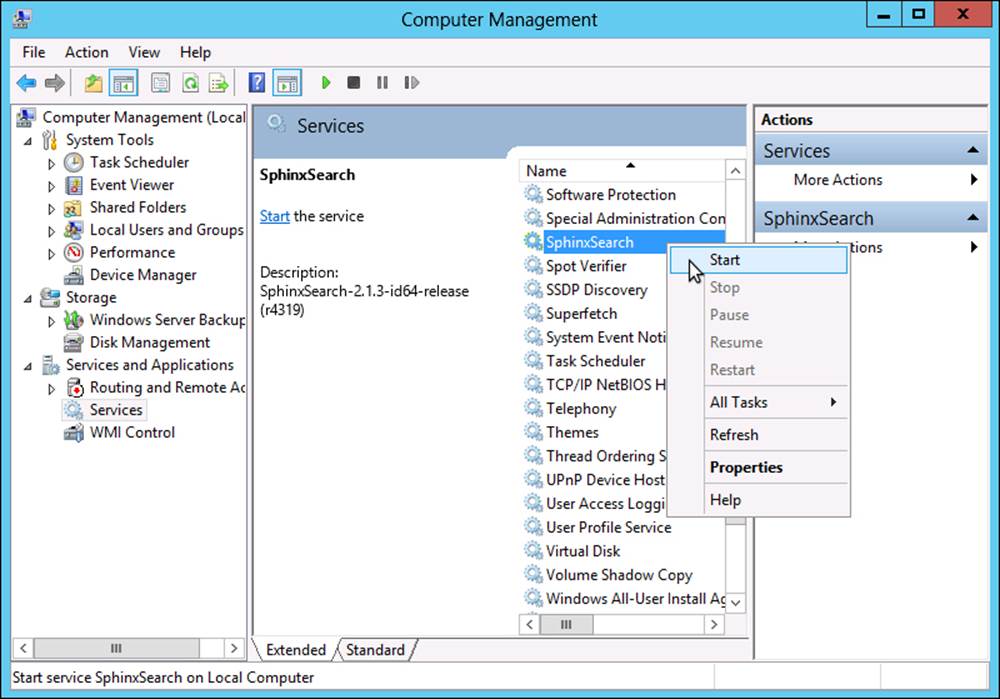Expand the Routing and Remote Access node
1000x699 pixels.
[52, 389]
